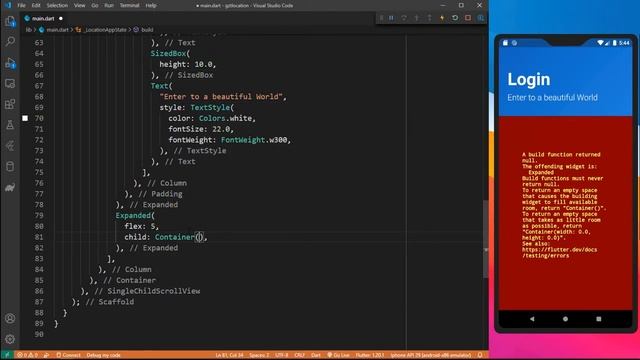Image resolution: width=640 pixels, height=360 pixels.
Task: Open remote window indicator in status bar
Action: [x=7, y=355]
